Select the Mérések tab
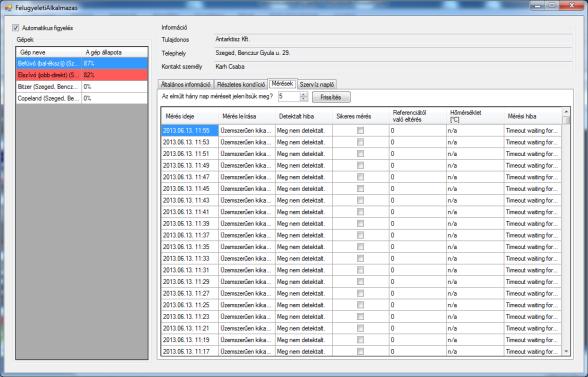 tap(283, 84)
